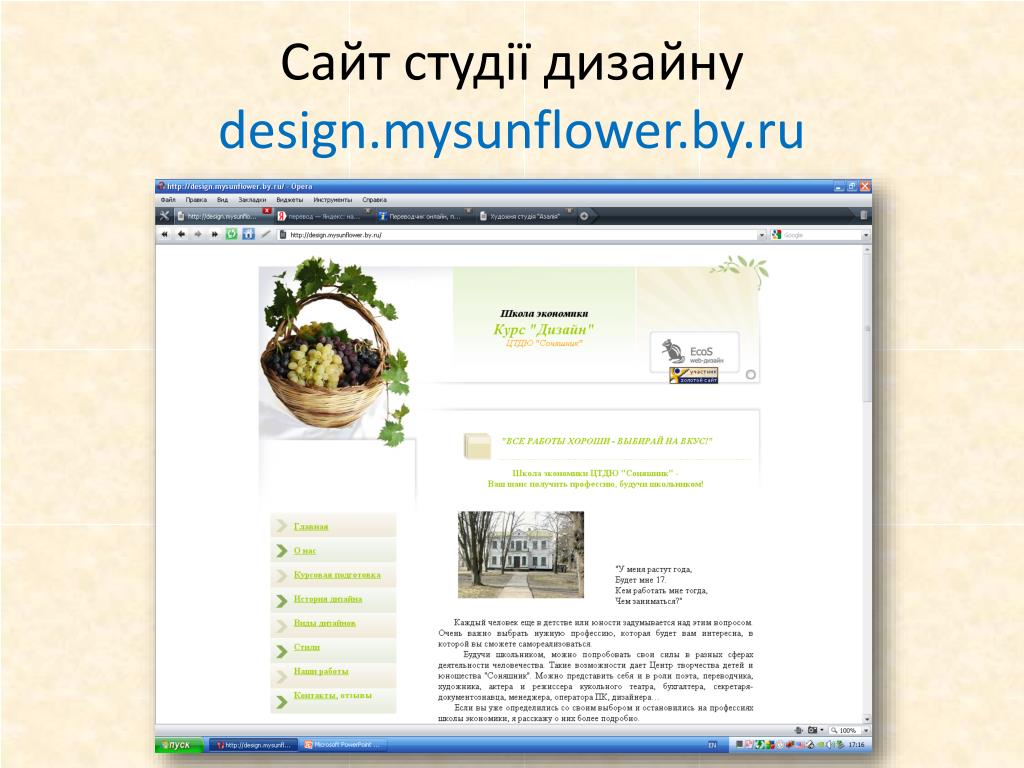Click the Rewind navigation button
1024x768 pixels.
(x=165, y=234)
